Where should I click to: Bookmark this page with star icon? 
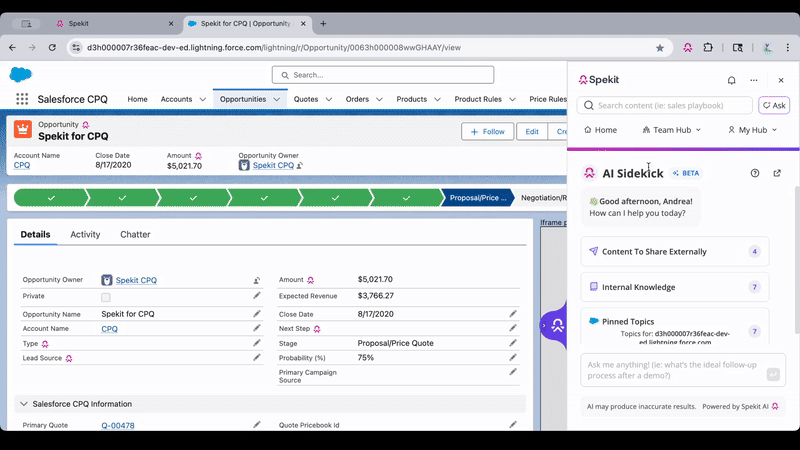tap(660, 47)
